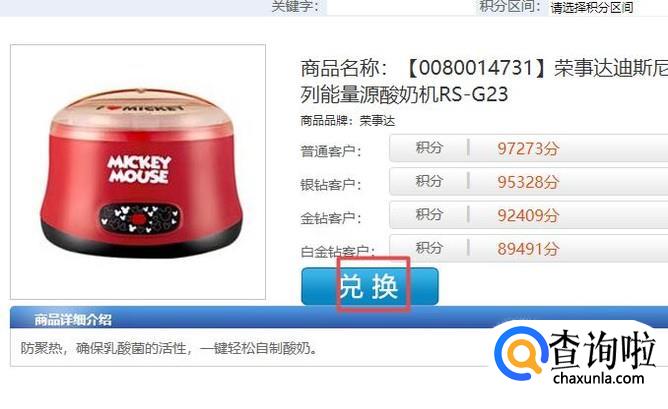Screen dimensions: 668x409
Task: Click the 白金钻客户 points row 89491分
Action: point(529,248)
